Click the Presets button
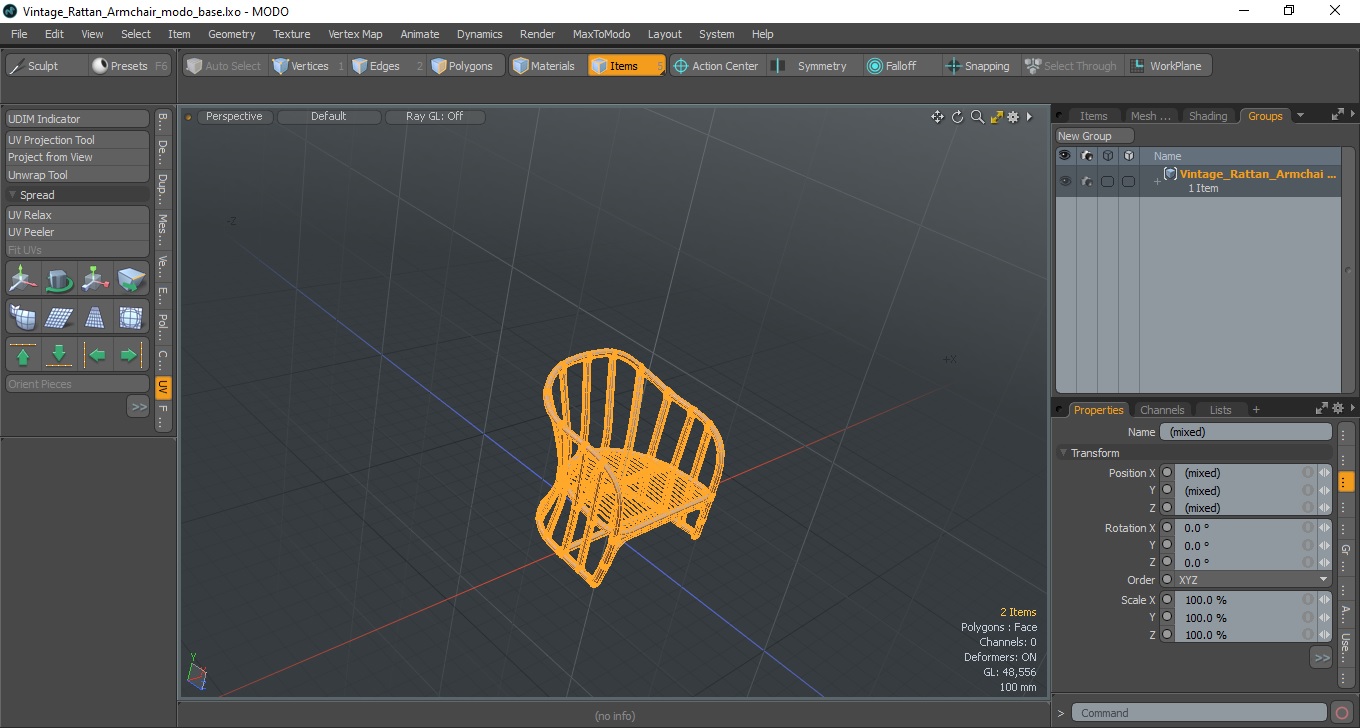Viewport: 1360px width, 728px height. 128,66
